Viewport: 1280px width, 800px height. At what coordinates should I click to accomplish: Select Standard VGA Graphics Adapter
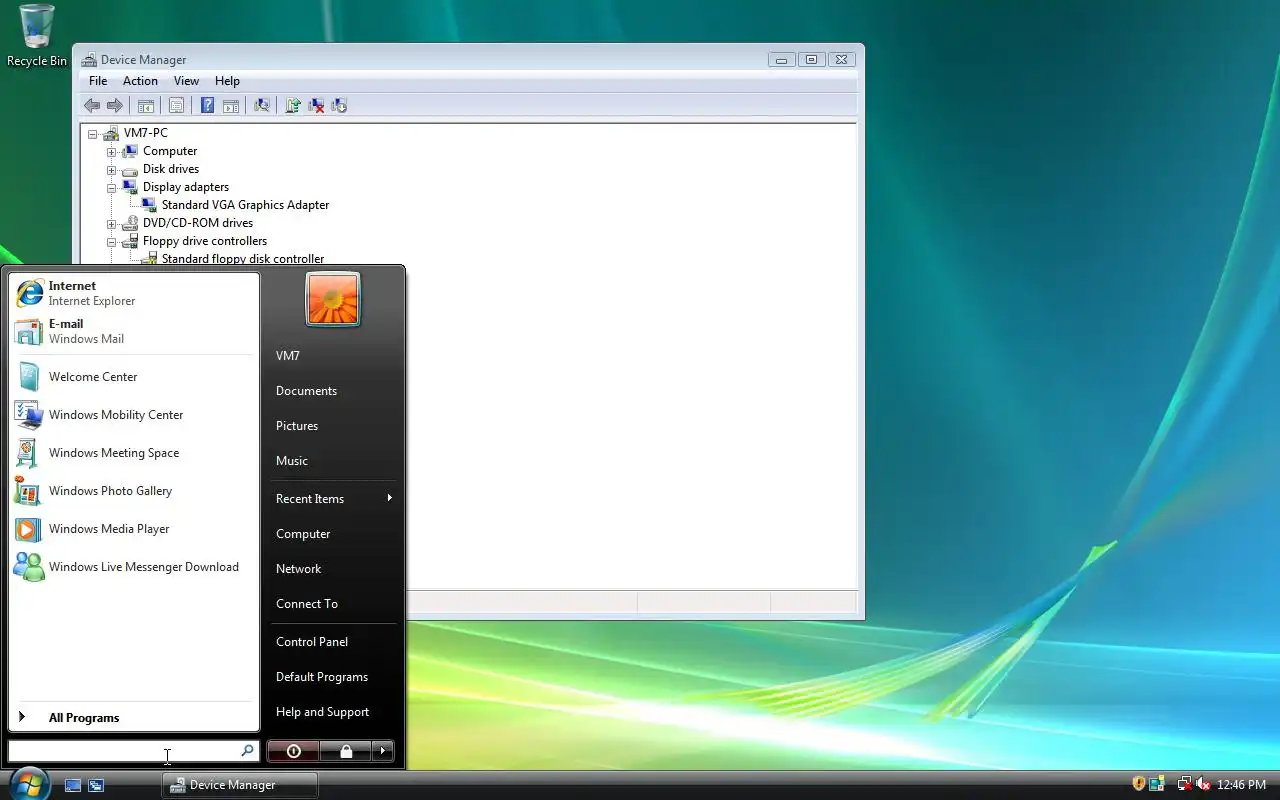(x=245, y=205)
